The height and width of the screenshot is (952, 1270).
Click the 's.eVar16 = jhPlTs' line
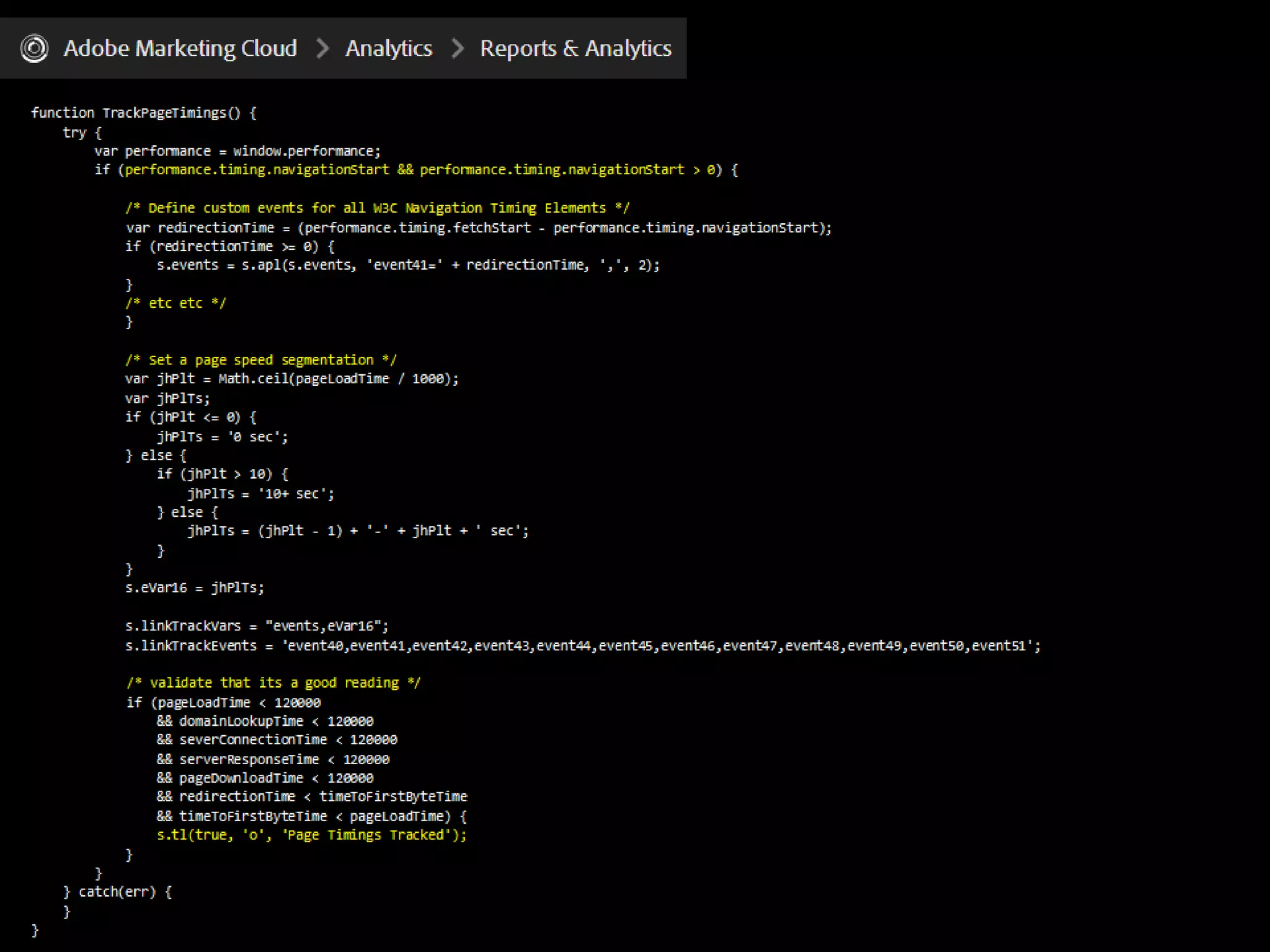(194, 588)
